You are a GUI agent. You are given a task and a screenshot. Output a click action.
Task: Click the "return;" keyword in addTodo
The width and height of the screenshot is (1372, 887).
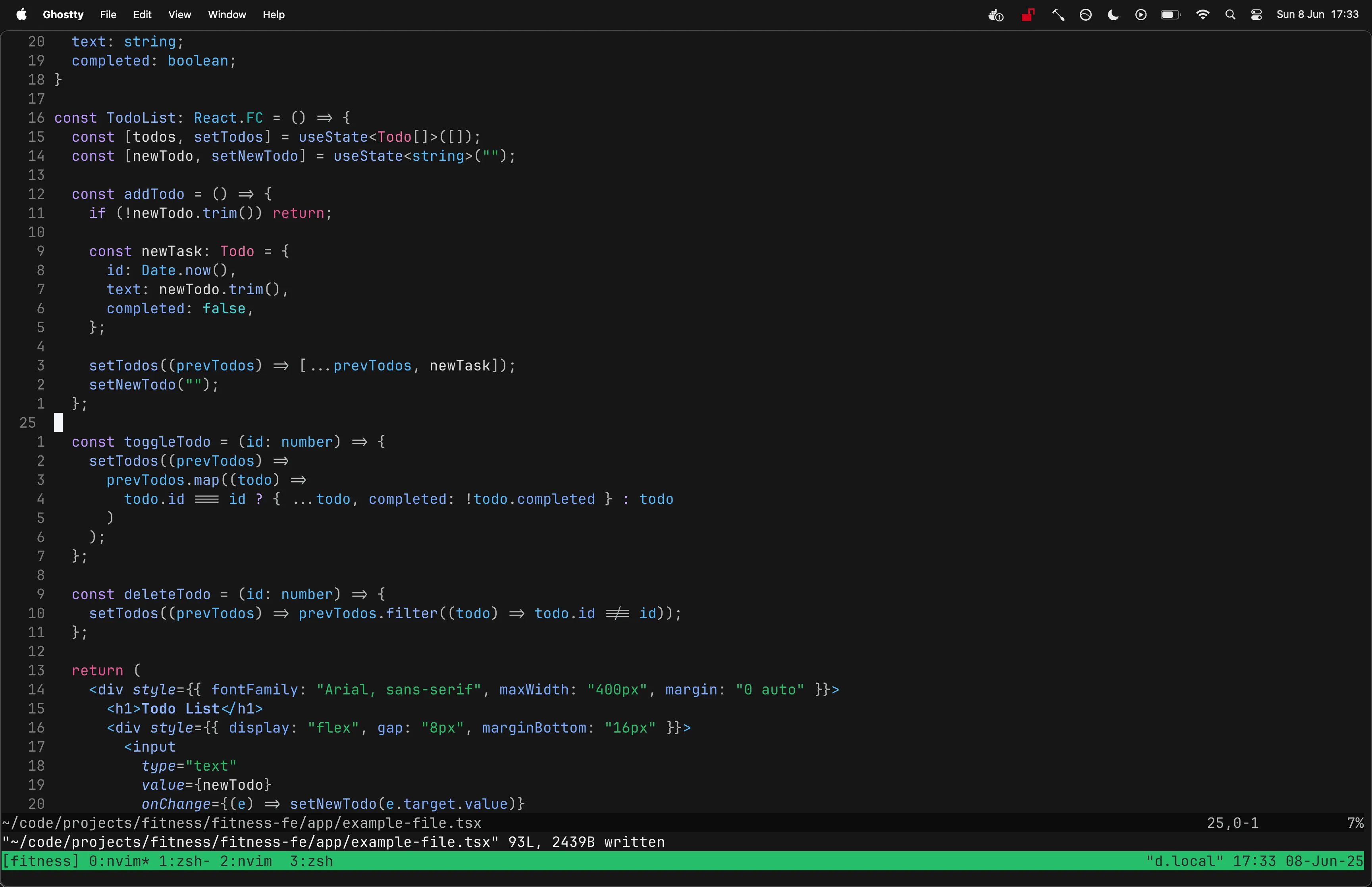302,213
